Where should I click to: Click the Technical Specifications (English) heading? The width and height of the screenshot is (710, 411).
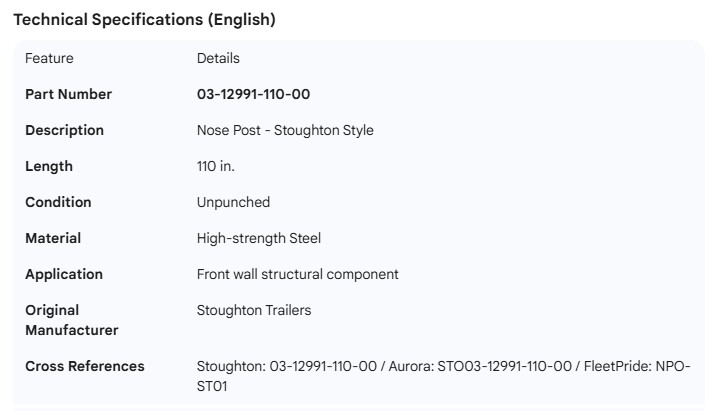pos(144,19)
